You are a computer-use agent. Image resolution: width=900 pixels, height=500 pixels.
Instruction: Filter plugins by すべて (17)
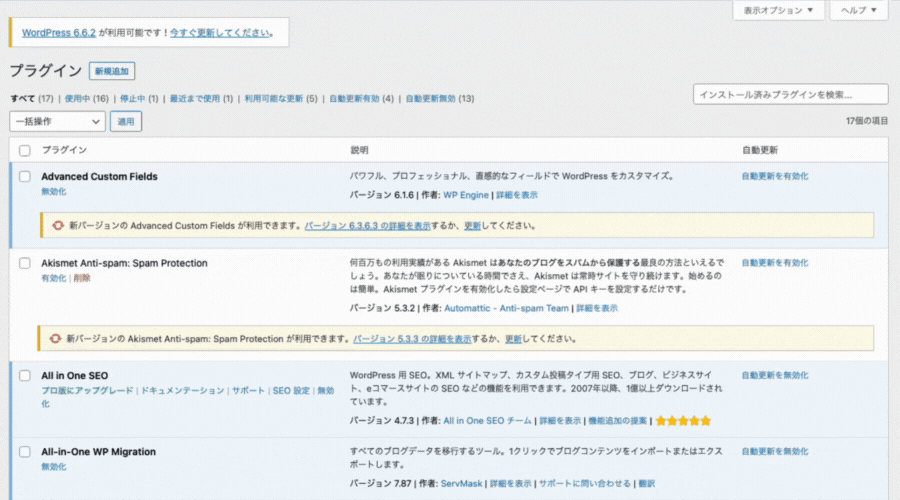(32, 99)
